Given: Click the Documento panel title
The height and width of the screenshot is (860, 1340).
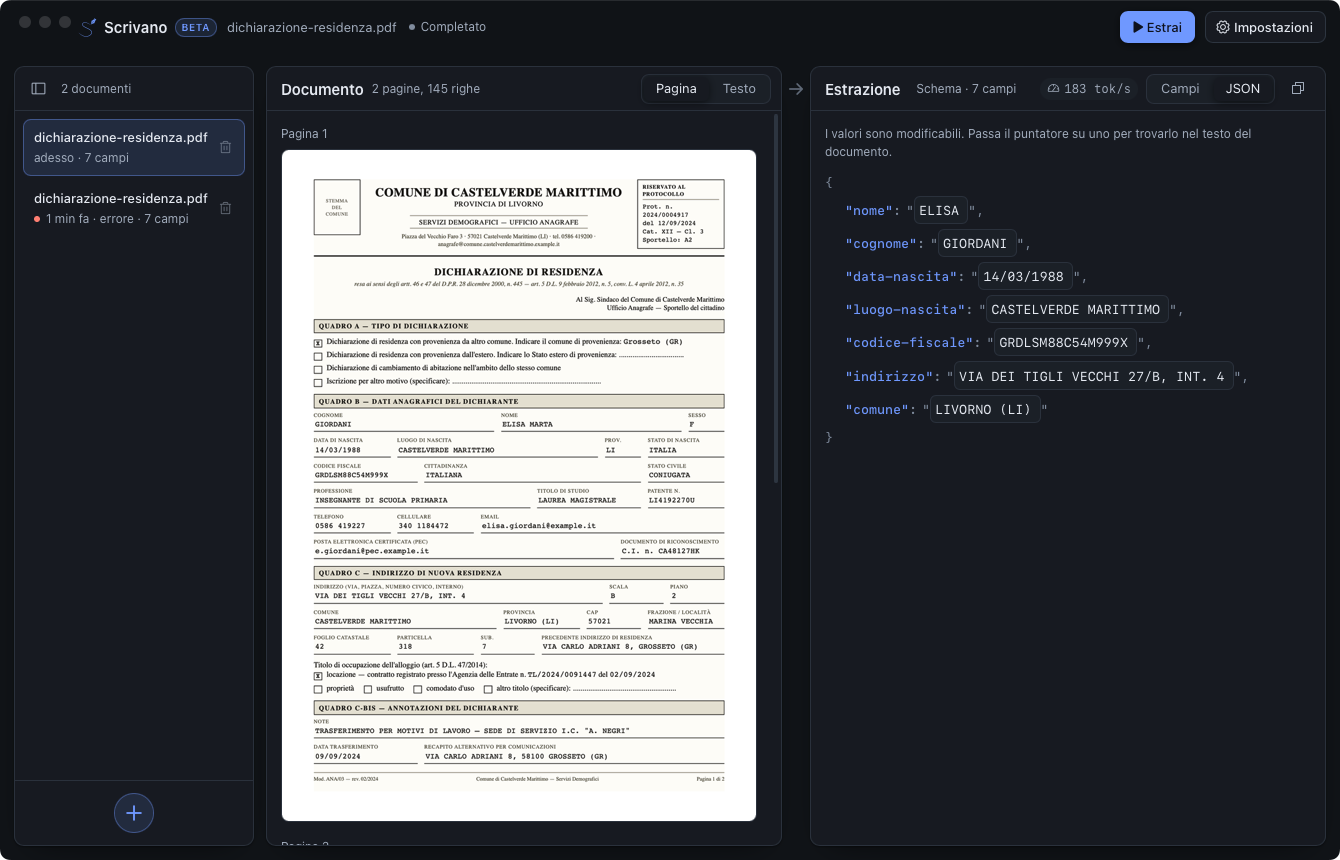Looking at the screenshot, I should [x=322, y=89].
